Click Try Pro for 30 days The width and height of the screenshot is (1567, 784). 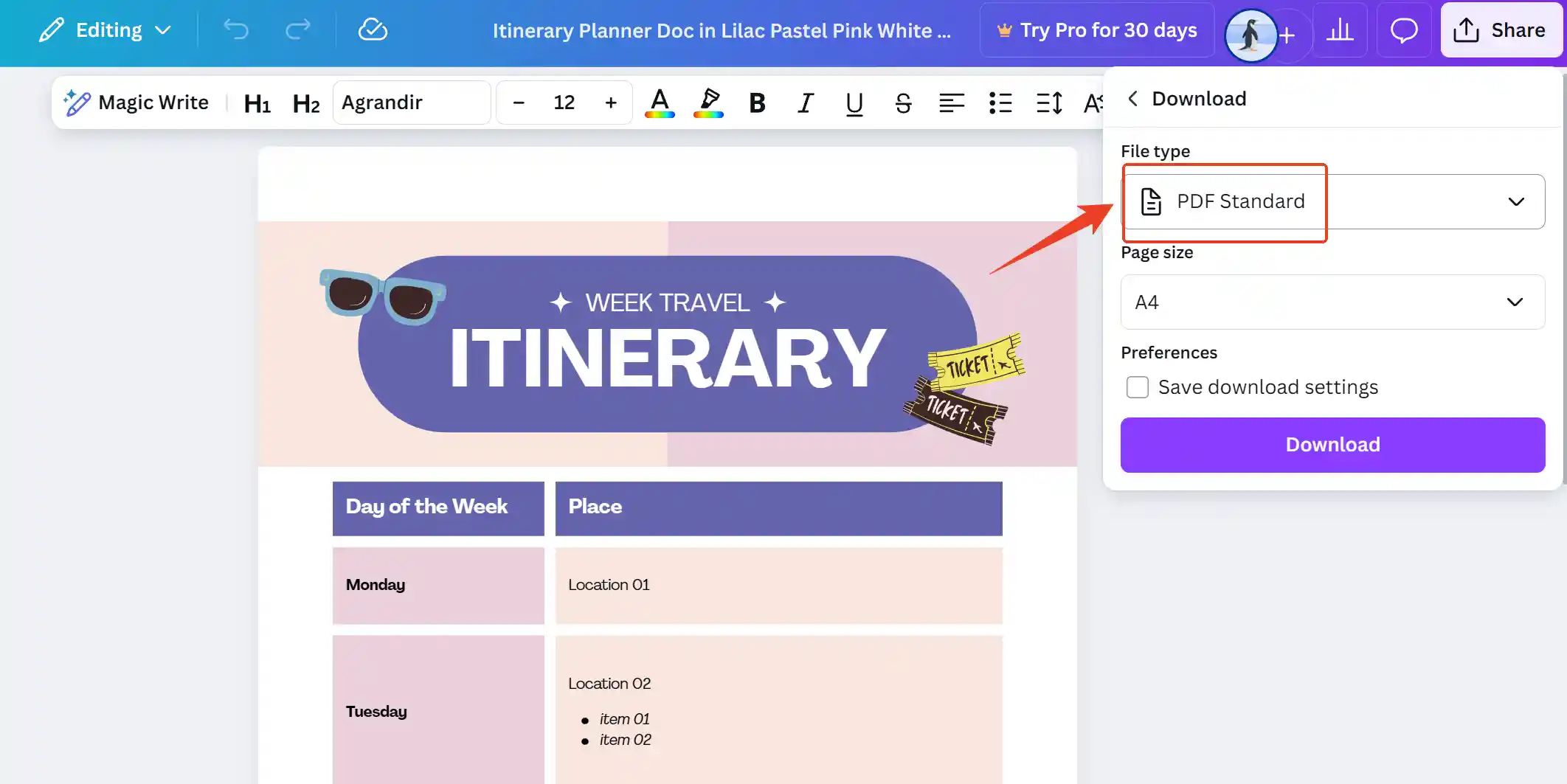[1097, 30]
